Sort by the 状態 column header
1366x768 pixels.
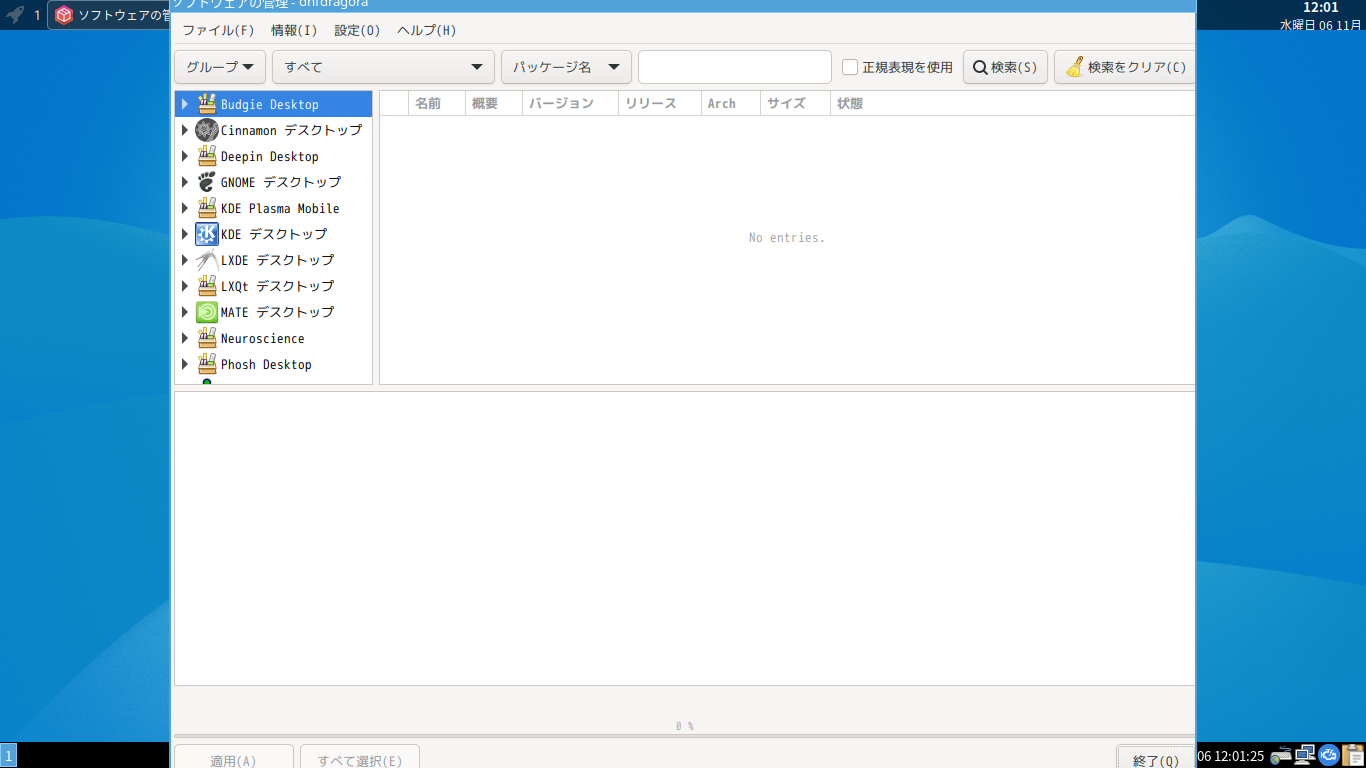tap(1012, 103)
